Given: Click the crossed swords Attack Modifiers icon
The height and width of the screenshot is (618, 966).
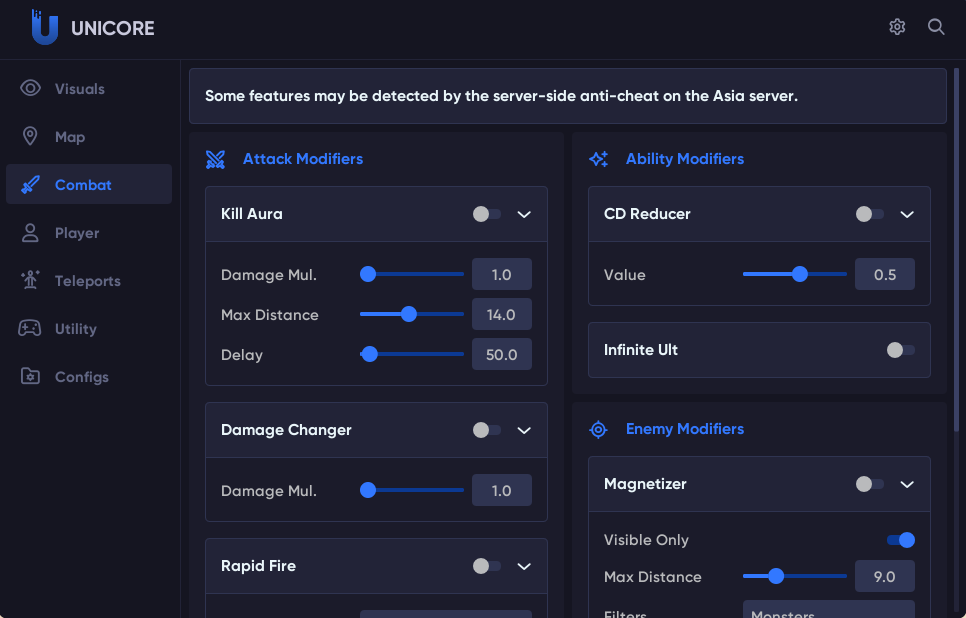Looking at the screenshot, I should click(x=215, y=159).
